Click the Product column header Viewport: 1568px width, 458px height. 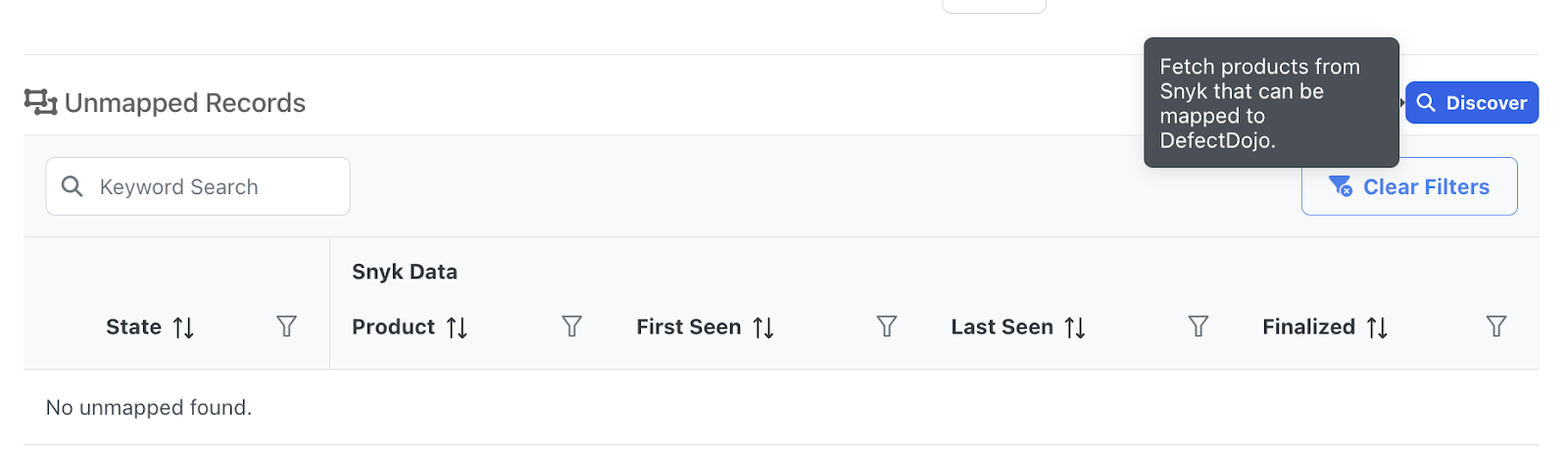pyautogui.click(x=393, y=327)
